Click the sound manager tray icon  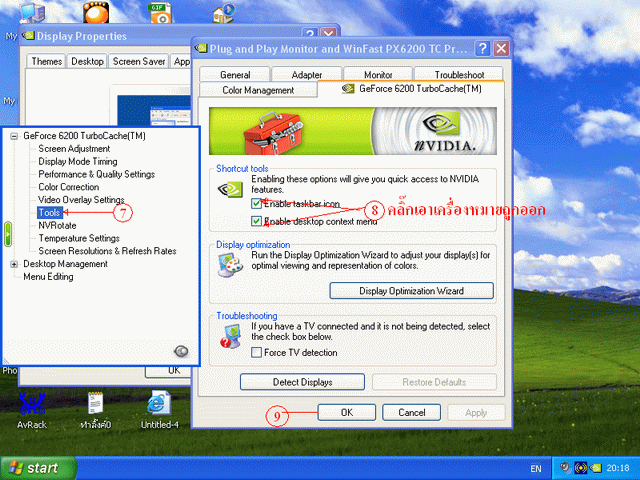[x=580, y=468]
